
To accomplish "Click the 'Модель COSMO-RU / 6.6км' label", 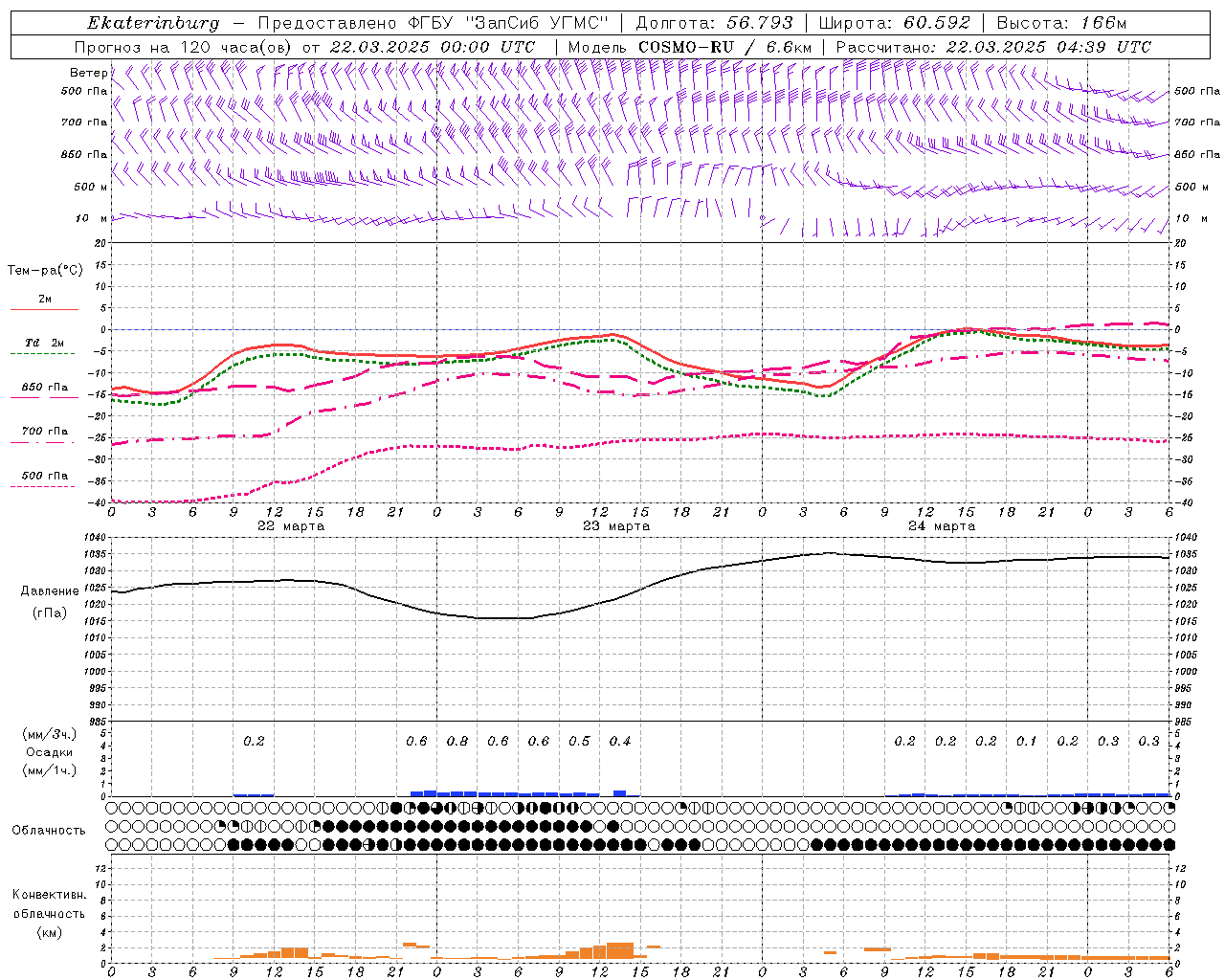I will tap(690, 47).
